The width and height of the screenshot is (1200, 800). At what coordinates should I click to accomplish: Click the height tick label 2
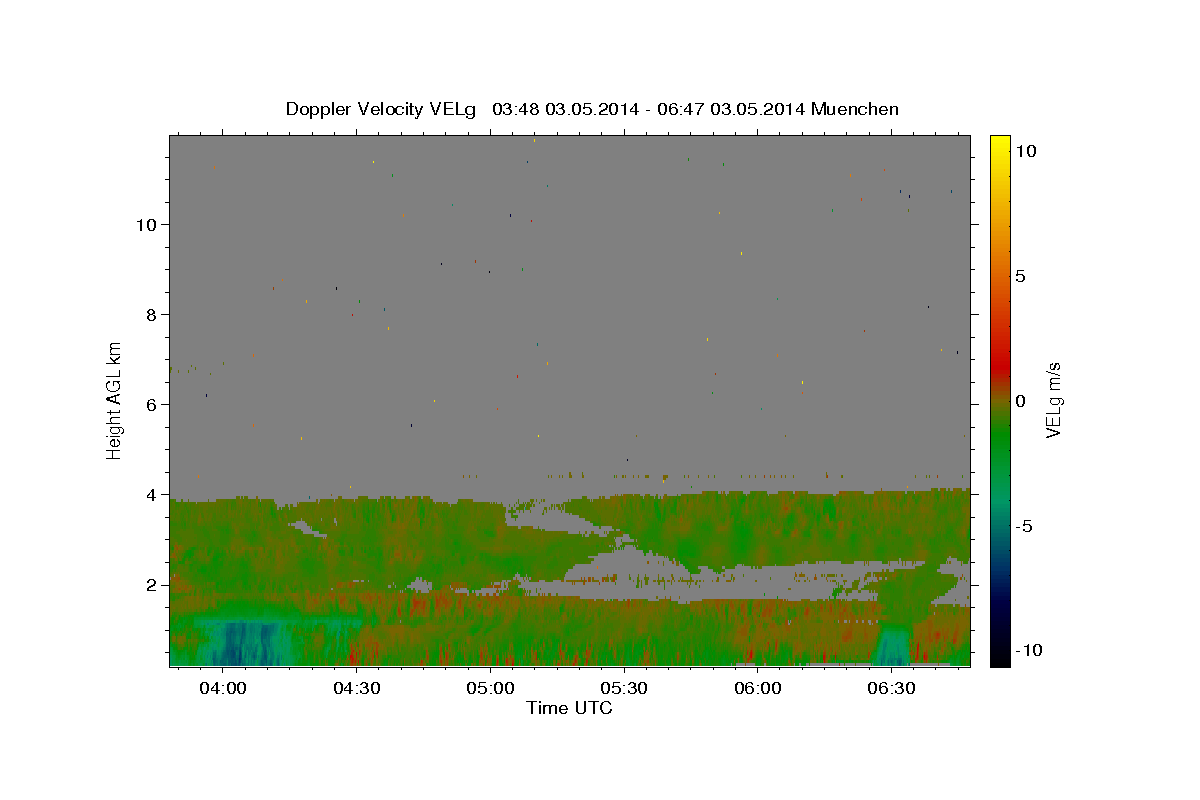tap(151, 585)
